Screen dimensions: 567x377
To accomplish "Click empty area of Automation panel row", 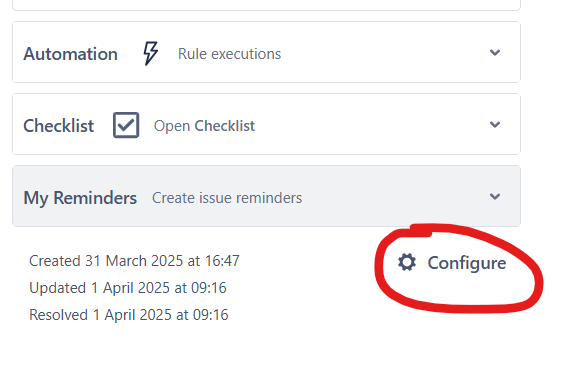I will pos(383,52).
